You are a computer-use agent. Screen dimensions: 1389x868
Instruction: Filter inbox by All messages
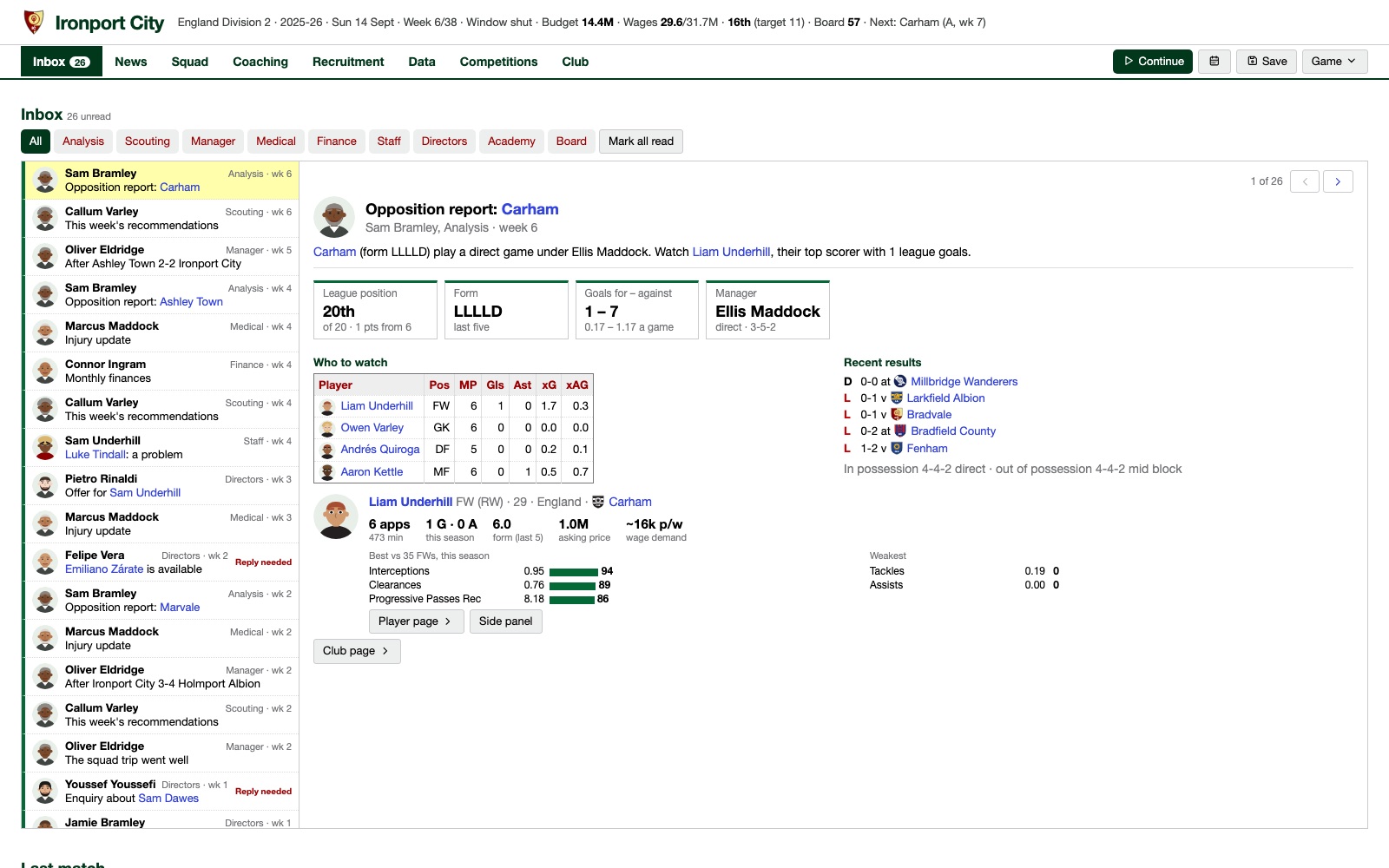click(36, 141)
